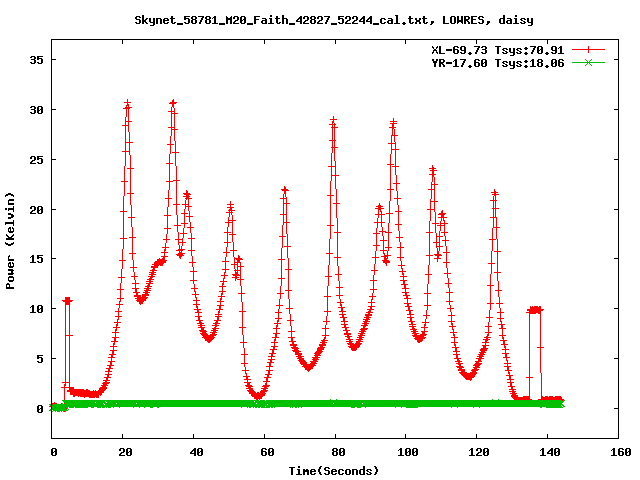Click x-axis tick label 80
The height and width of the screenshot is (480, 640).
tap(338, 452)
